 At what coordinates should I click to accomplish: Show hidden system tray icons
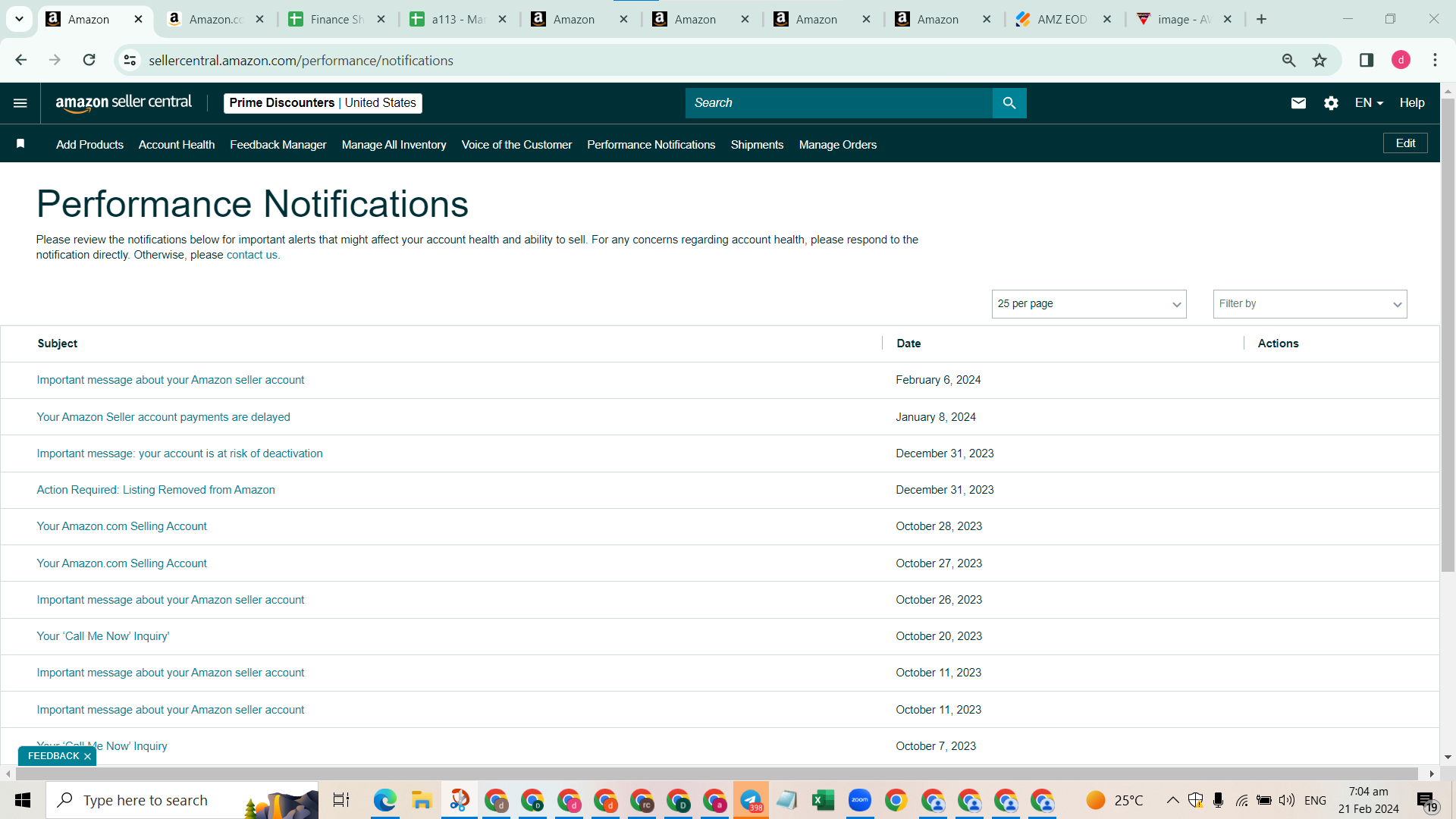[1172, 800]
